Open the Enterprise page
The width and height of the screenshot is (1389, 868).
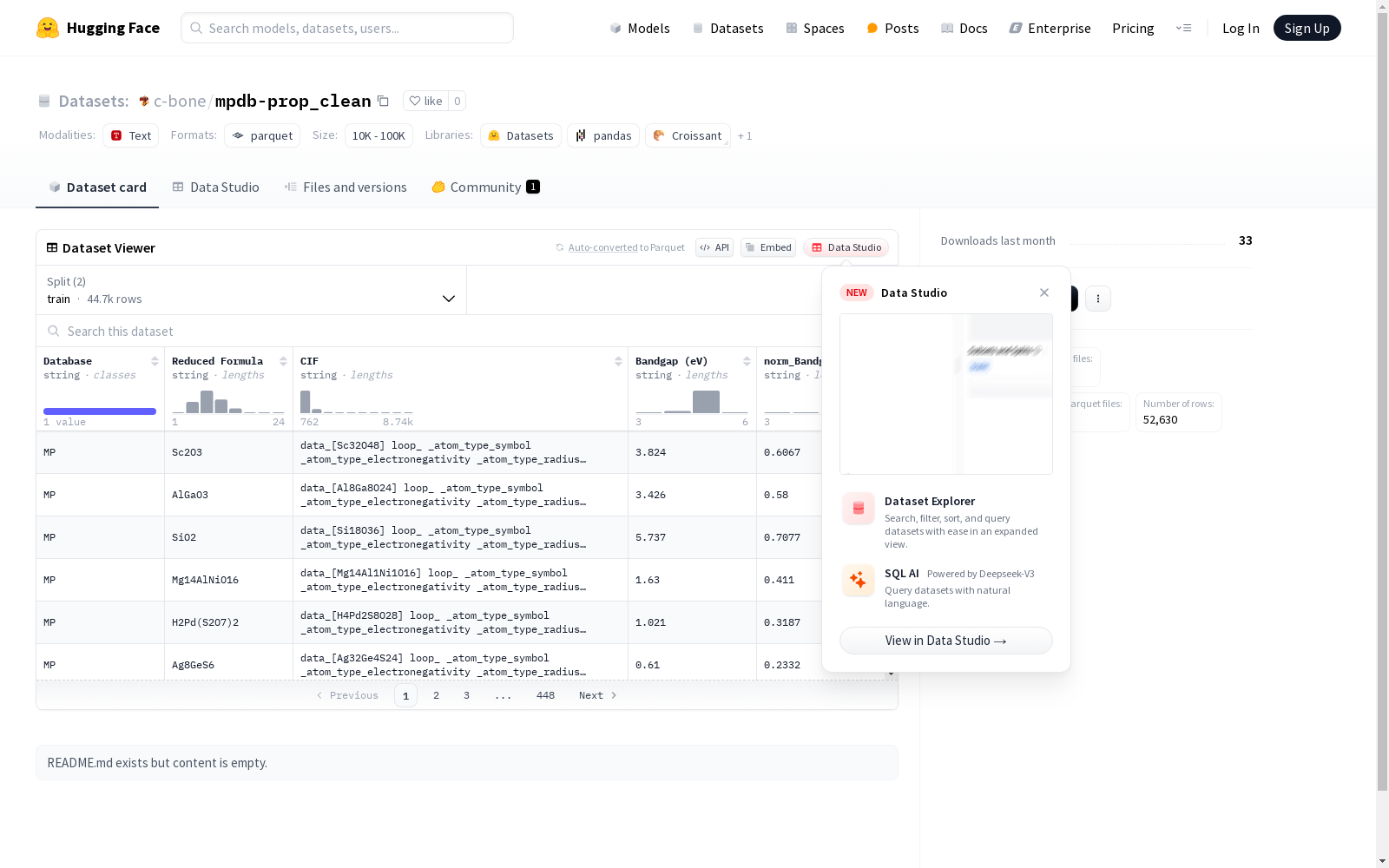pos(1050,28)
